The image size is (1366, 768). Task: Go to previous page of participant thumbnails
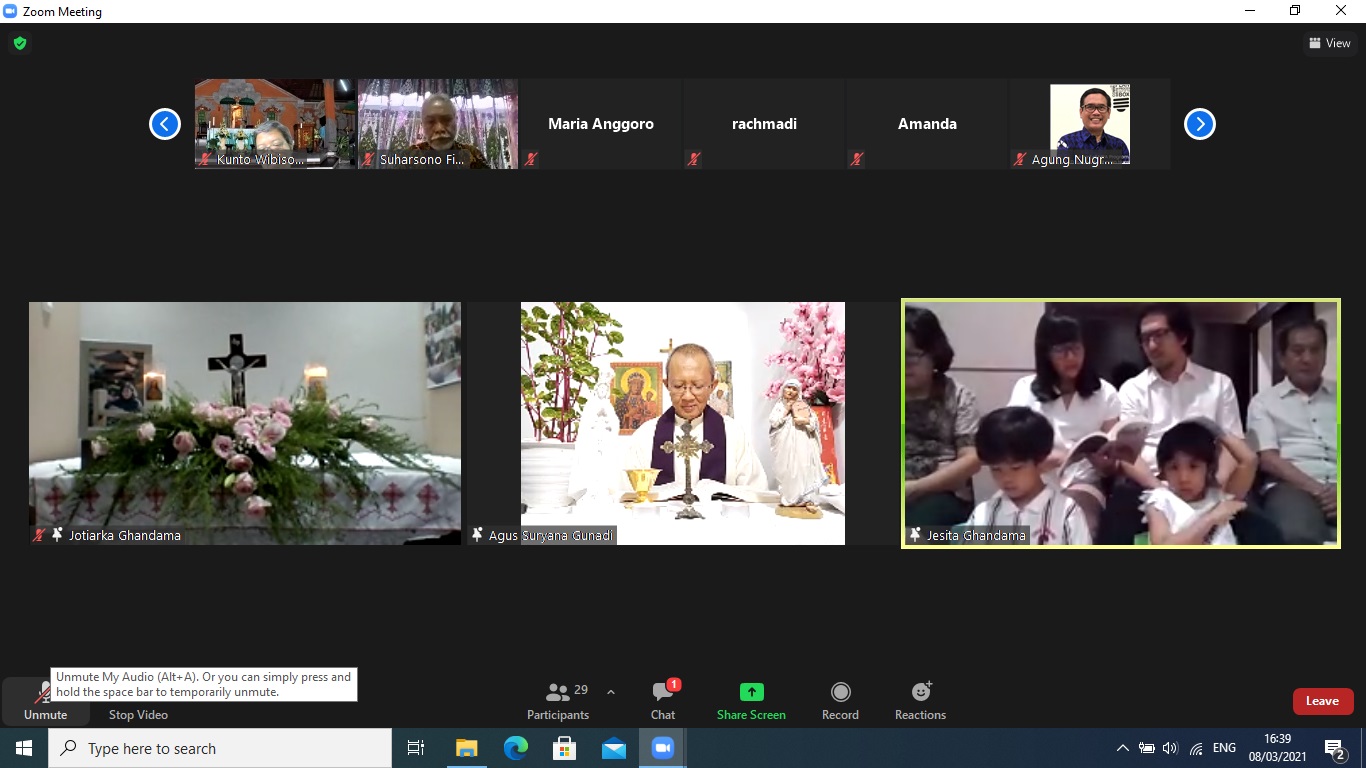click(165, 124)
